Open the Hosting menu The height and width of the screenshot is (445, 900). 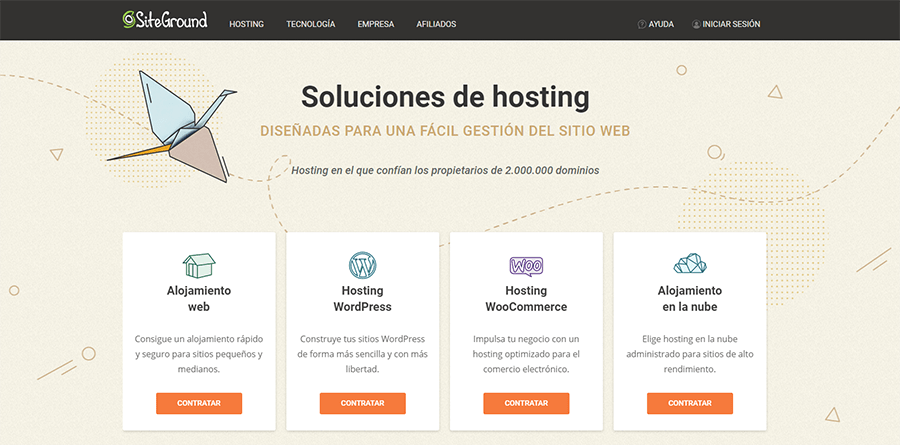pos(247,24)
